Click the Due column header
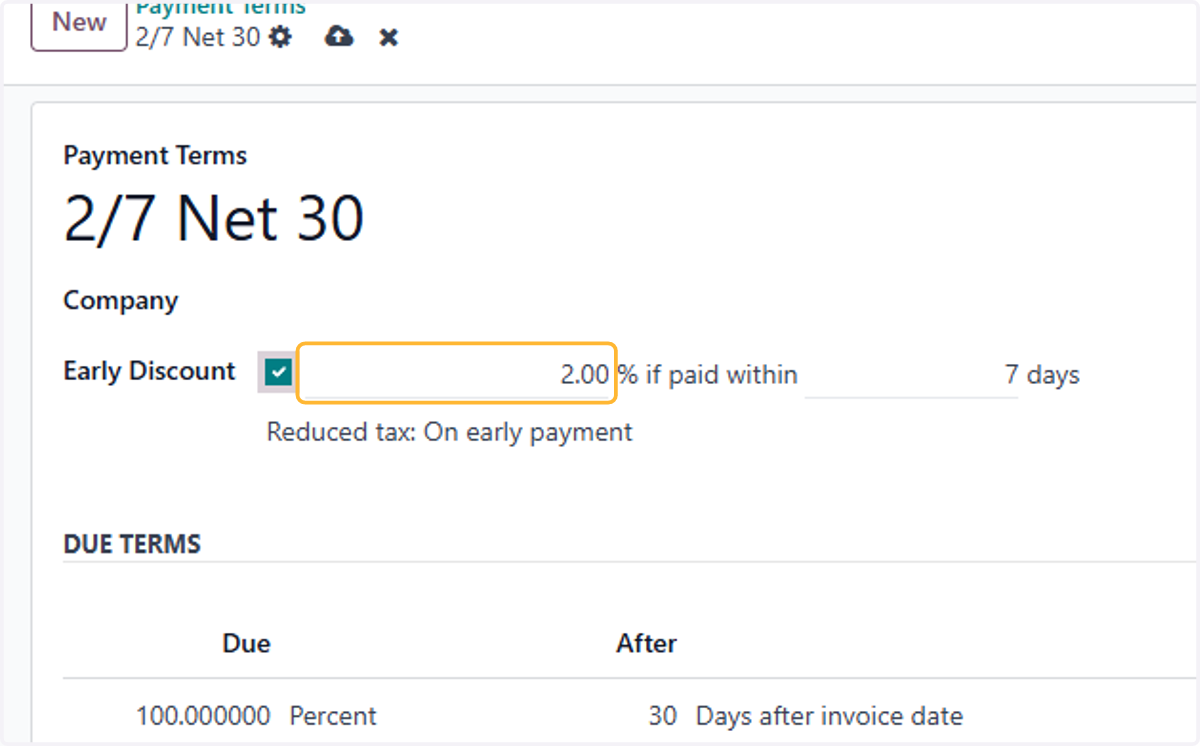 click(246, 643)
